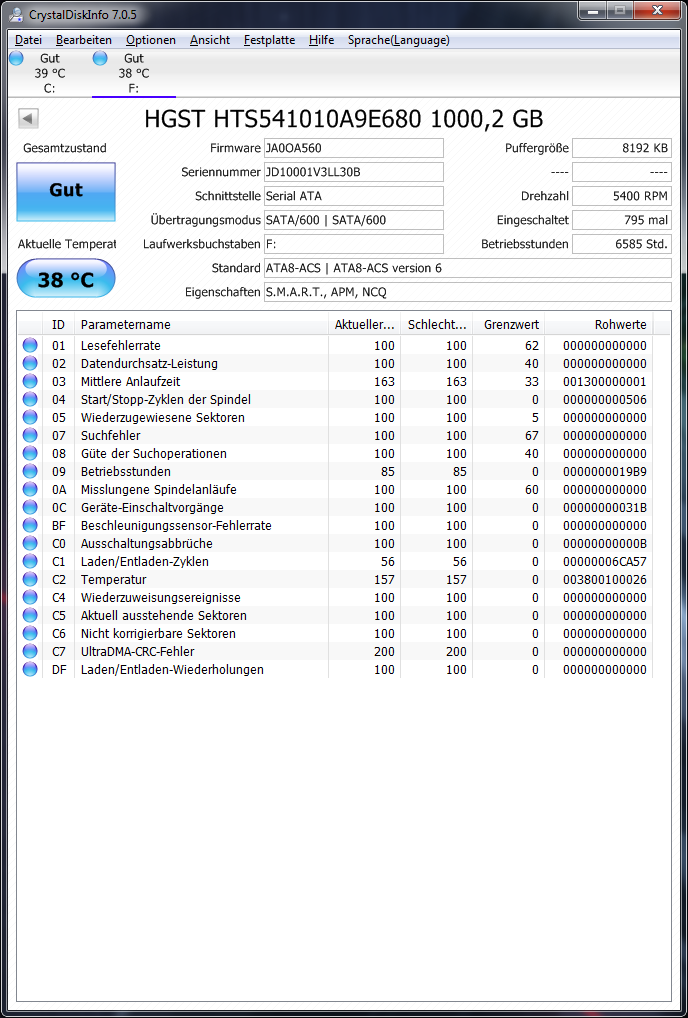Click the HGST HTS541010A9E680 disk title
Image resolution: width=688 pixels, height=1018 pixels.
coord(343,119)
